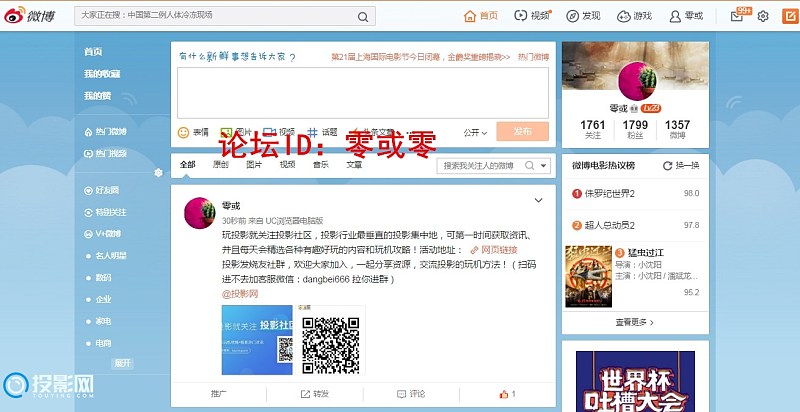Open 特别关注 in left sidebar
800x412 pixels.
105,212
